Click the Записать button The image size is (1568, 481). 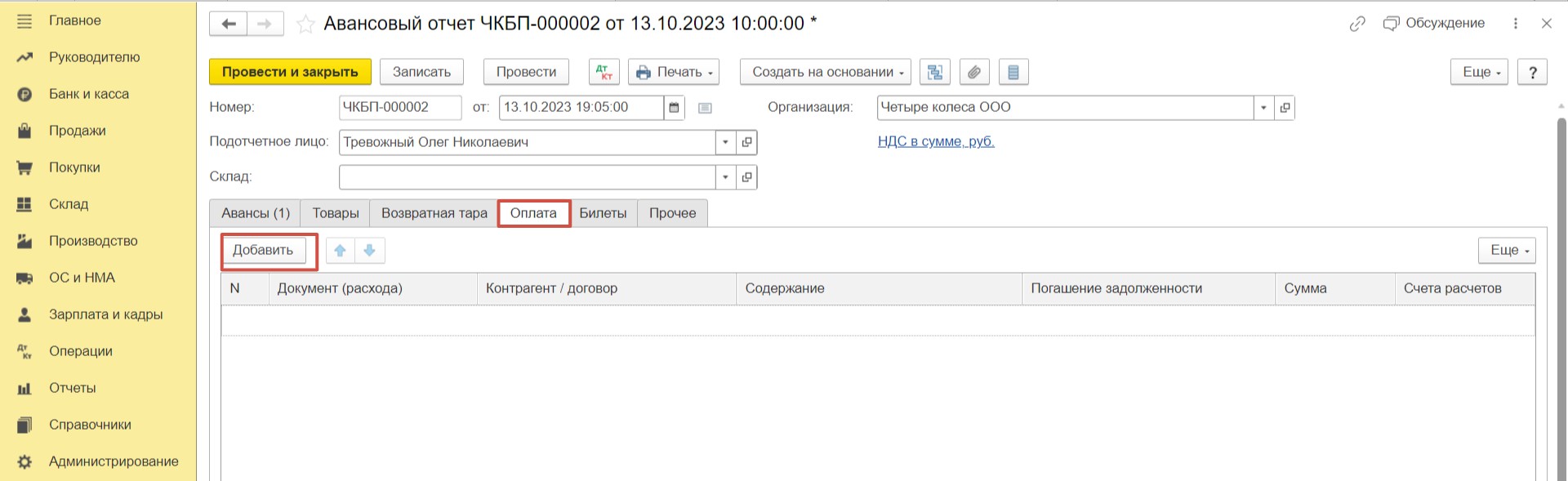coord(421,72)
